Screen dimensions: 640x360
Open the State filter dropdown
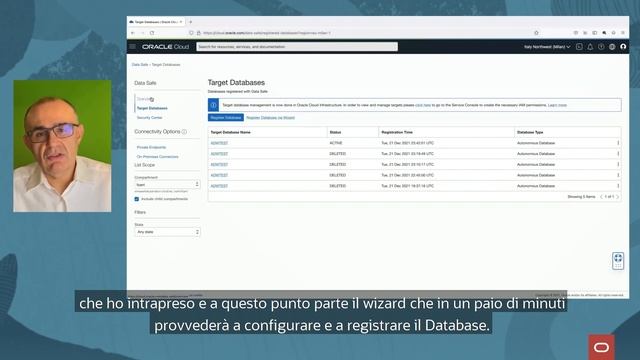(167, 232)
